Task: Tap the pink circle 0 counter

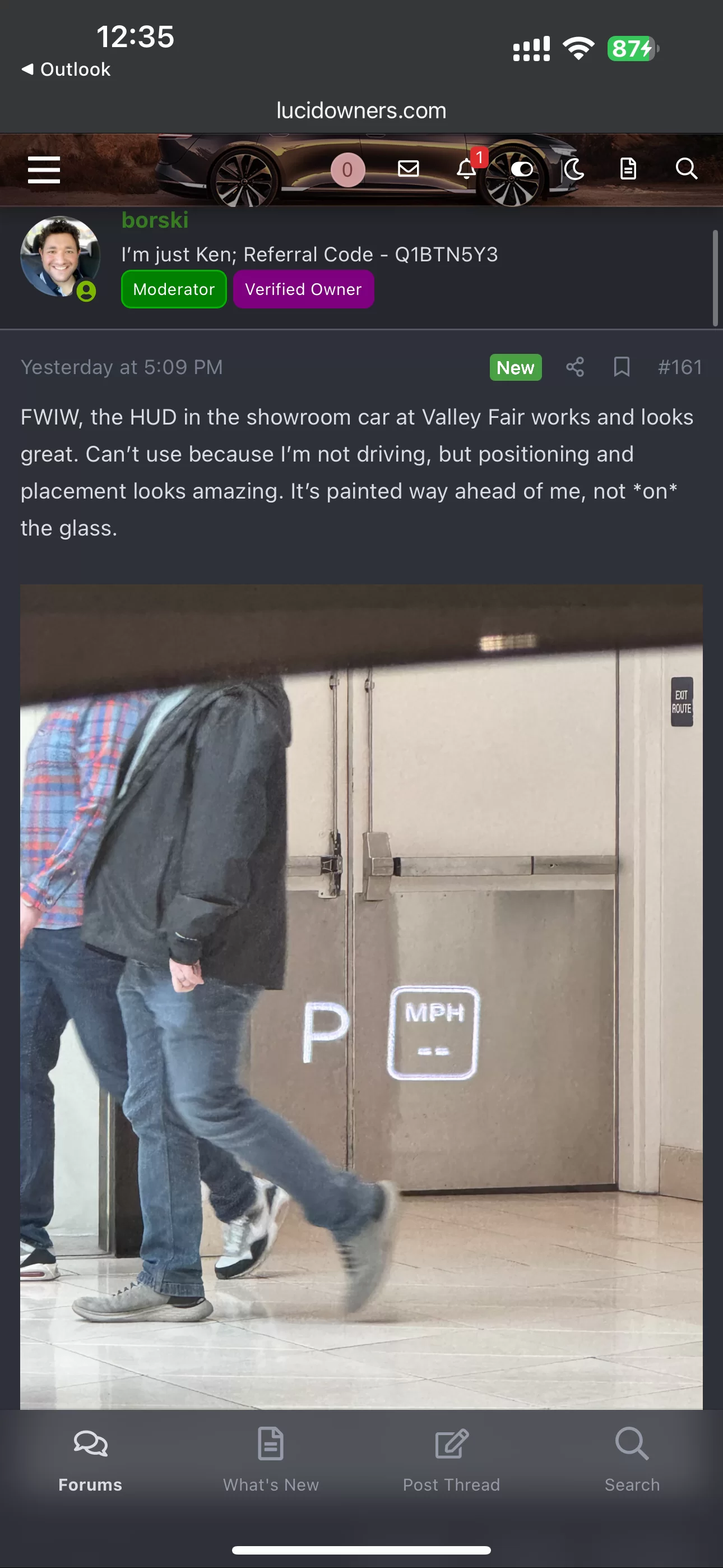Action: [347, 169]
